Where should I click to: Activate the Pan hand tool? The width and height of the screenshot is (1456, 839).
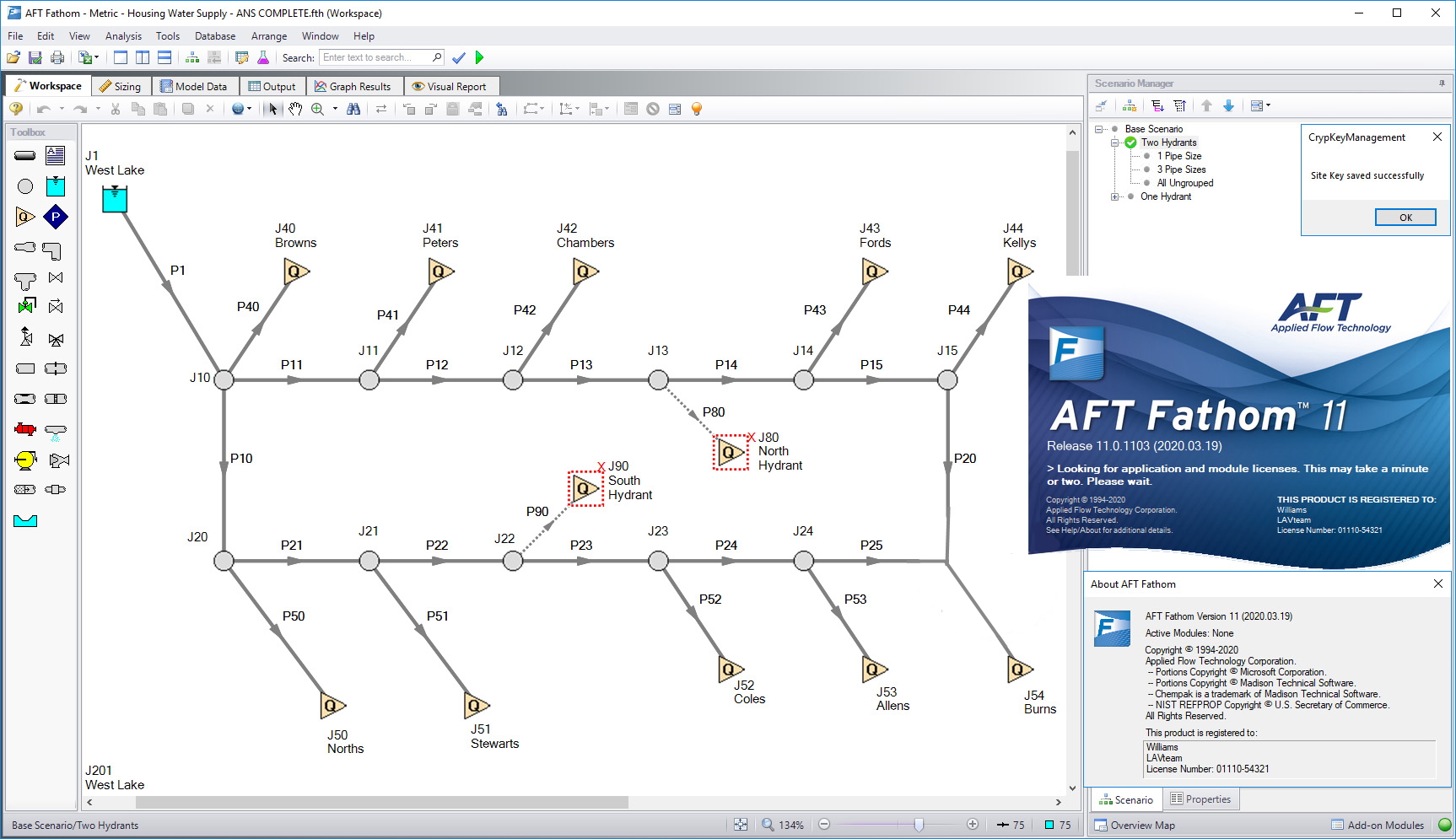295,109
